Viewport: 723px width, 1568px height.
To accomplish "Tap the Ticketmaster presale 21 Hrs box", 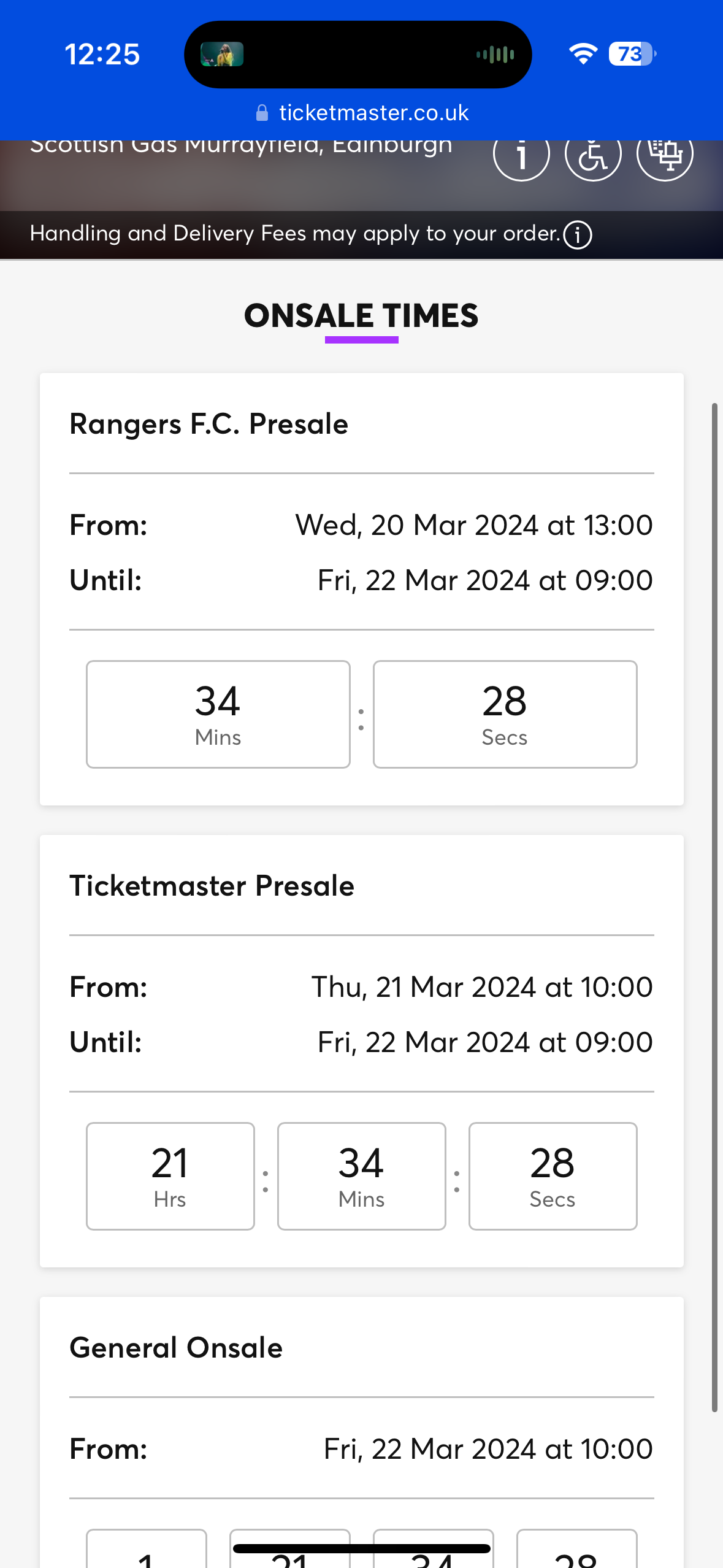I will 170,1176.
